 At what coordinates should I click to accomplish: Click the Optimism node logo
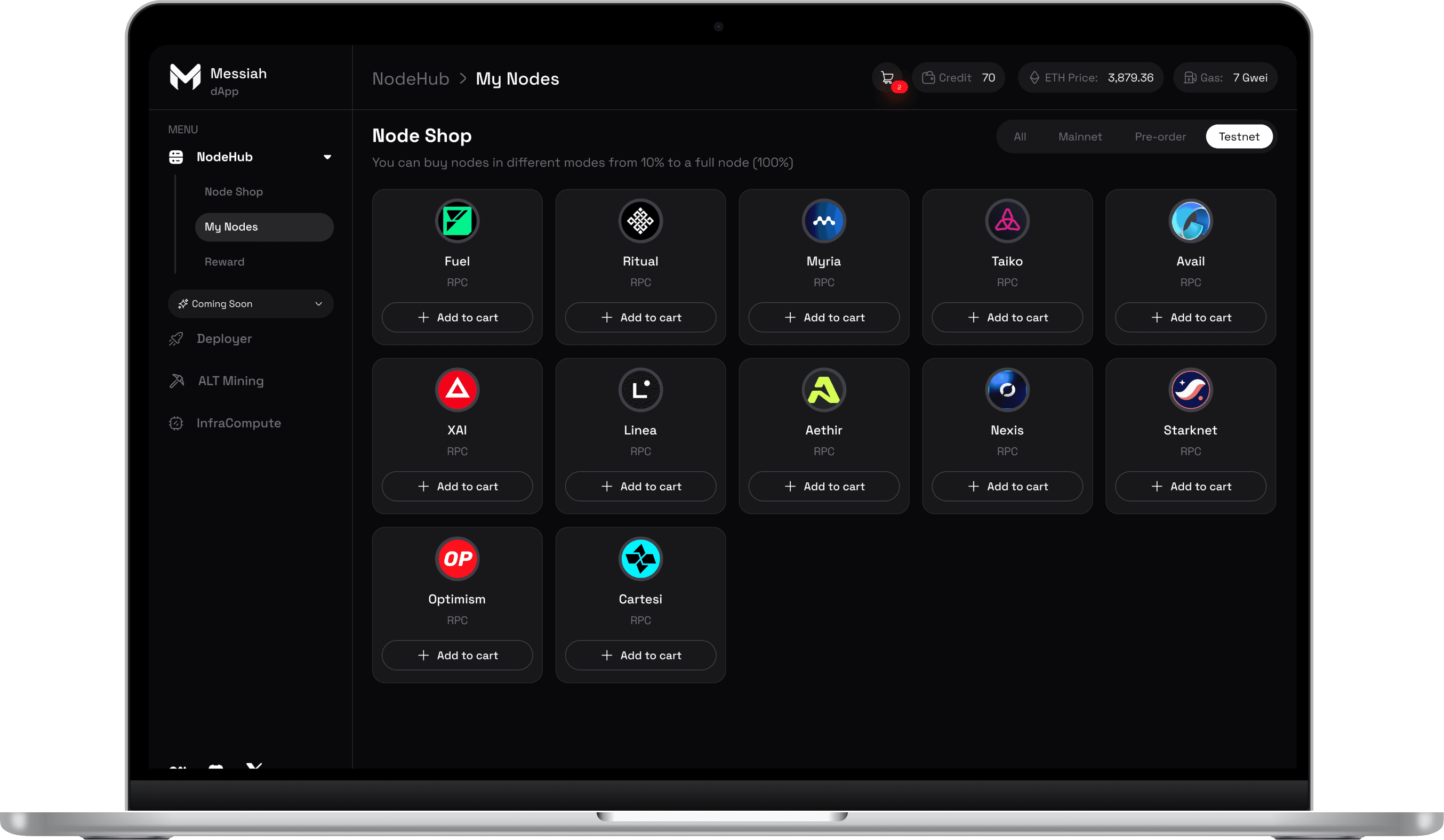point(456,559)
